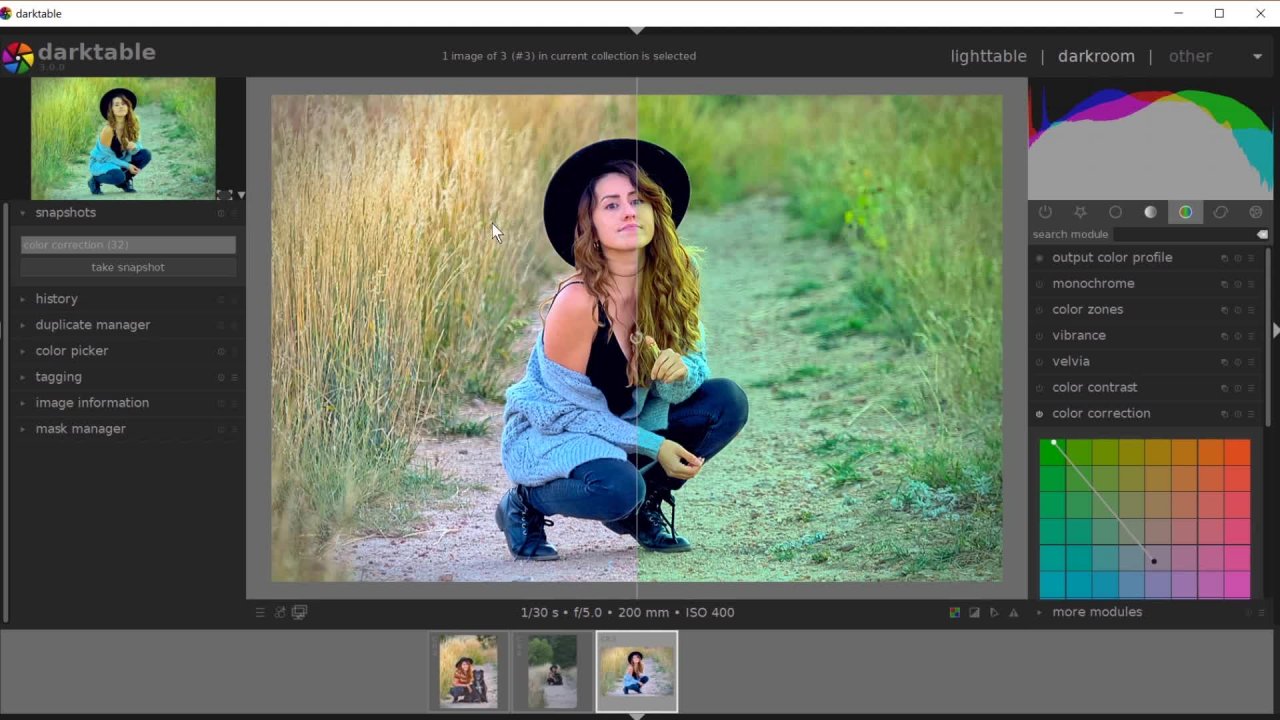The width and height of the screenshot is (1280, 720).
Task: Show favorite modules group (star icon)
Action: [x=1080, y=212]
